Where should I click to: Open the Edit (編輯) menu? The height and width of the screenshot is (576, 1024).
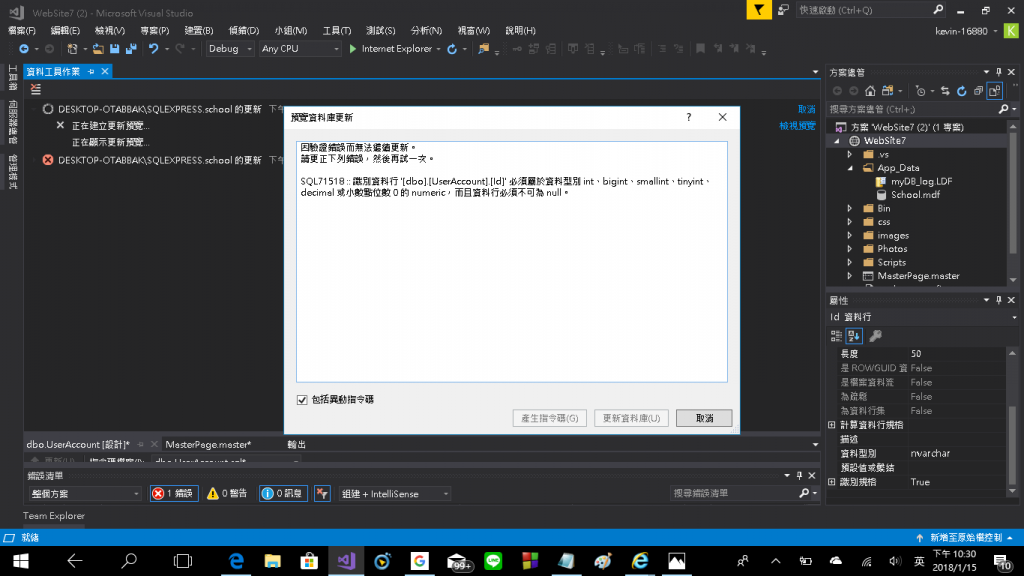(65, 31)
